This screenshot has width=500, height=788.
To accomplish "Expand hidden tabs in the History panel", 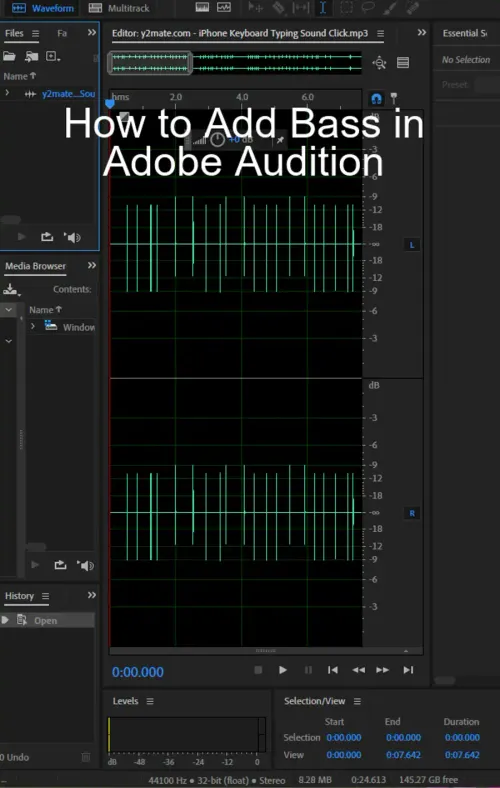I will point(91,595).
